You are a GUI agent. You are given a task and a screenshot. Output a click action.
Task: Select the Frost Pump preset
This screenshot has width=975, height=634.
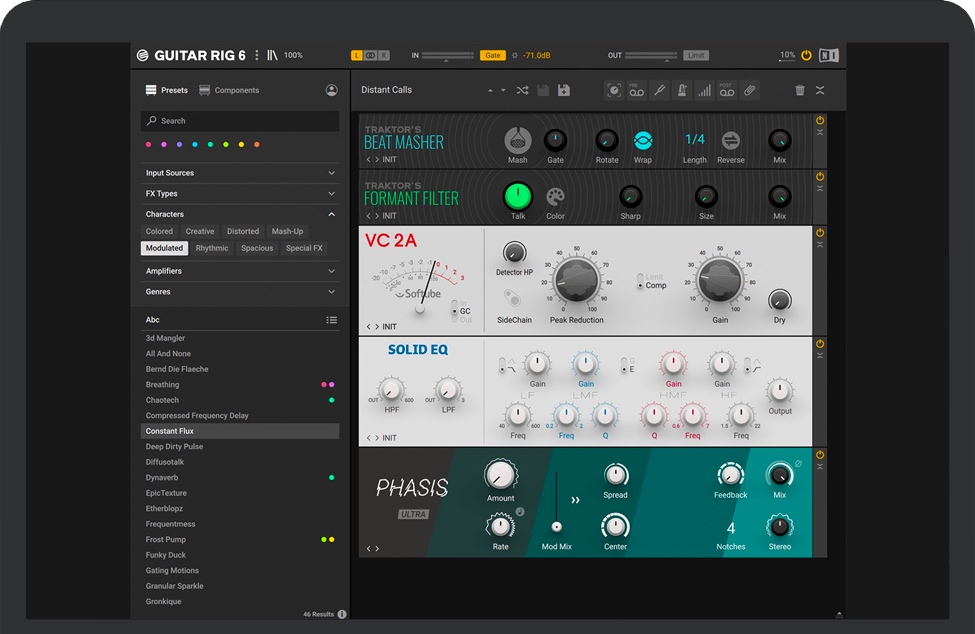[166, 539]
